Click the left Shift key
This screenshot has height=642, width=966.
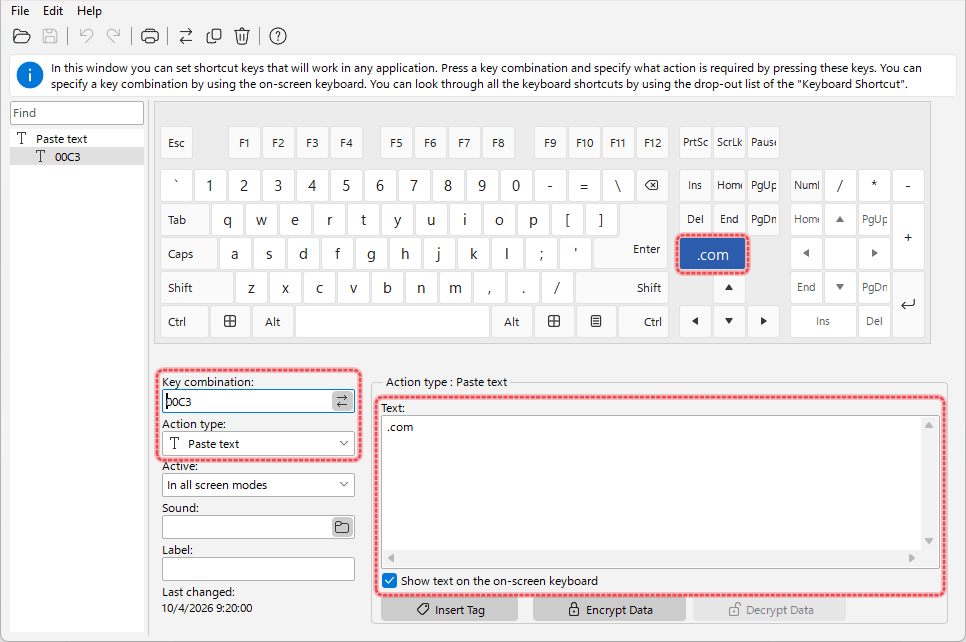(x=197, y=288)
